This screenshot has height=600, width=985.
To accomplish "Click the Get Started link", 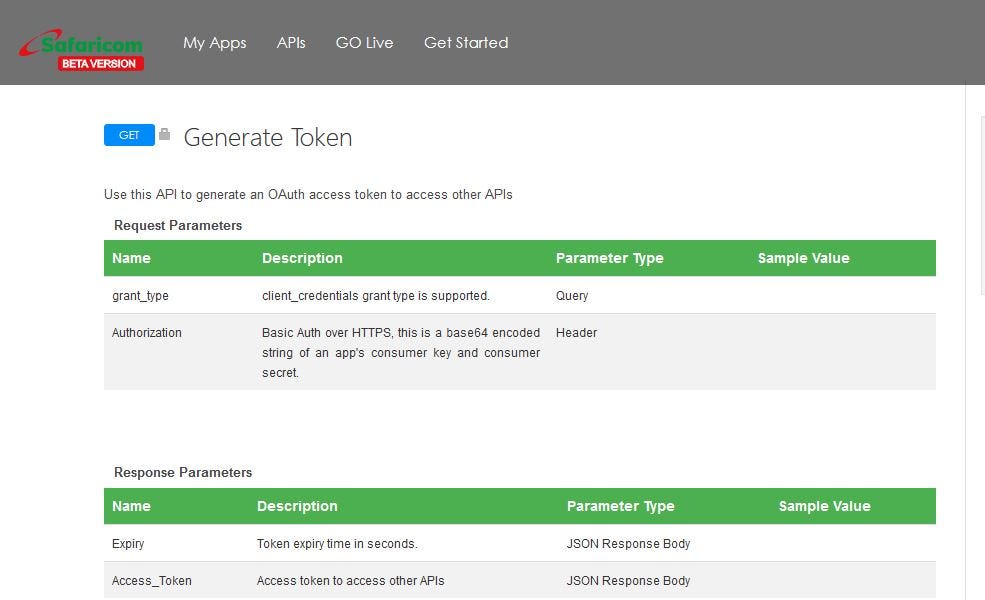I will [x=466, y=42].
